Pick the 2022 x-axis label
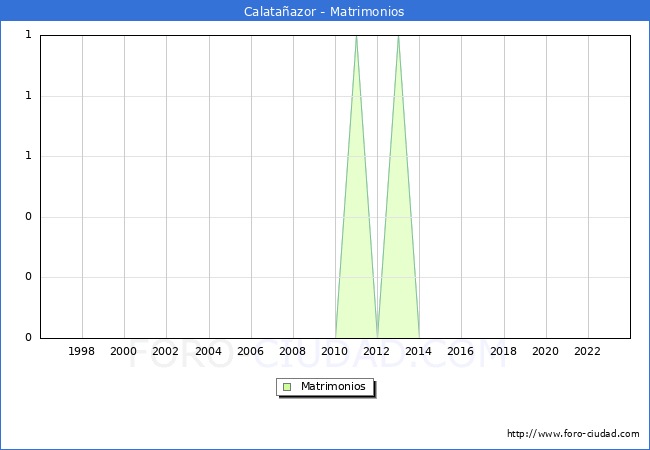 pos(587,352)
